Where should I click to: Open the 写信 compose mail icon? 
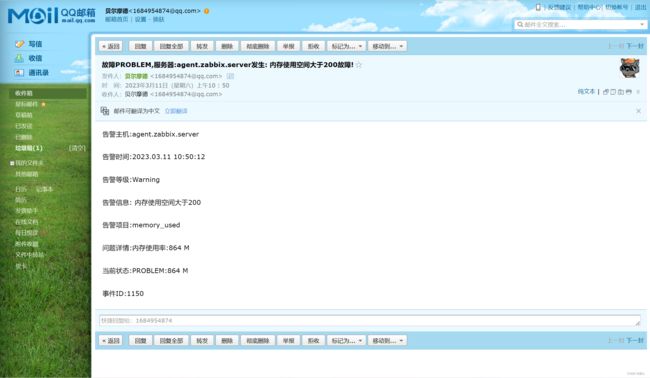click(x=19, y=44)
